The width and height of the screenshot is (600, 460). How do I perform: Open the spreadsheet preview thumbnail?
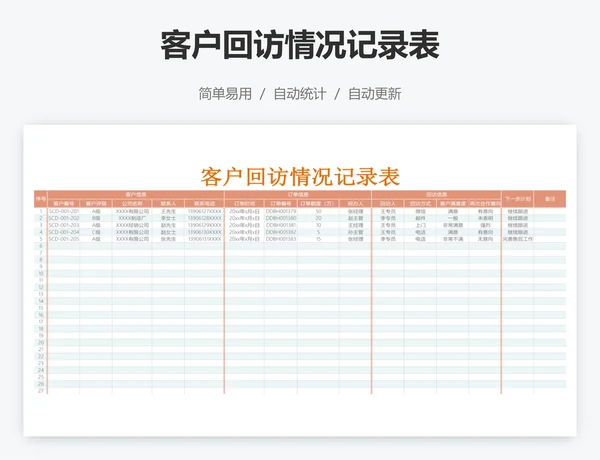[300, 280]
